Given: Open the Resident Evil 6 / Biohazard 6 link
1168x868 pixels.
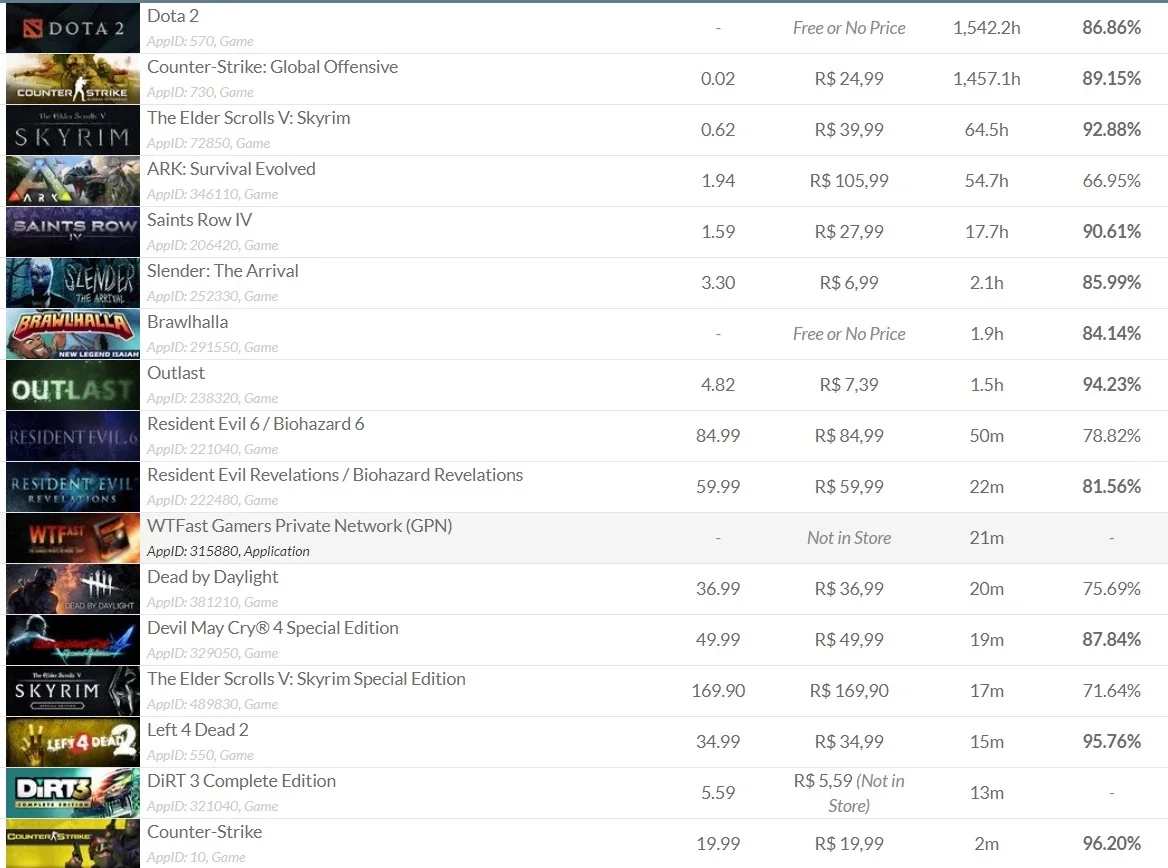Looking at the screenshot, I should (x=256, y=424).
